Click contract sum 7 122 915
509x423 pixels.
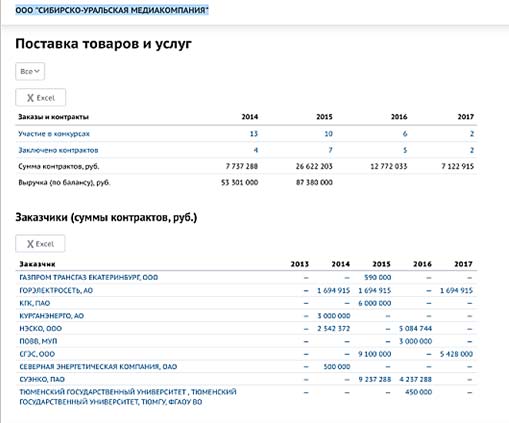pos(457,166)
